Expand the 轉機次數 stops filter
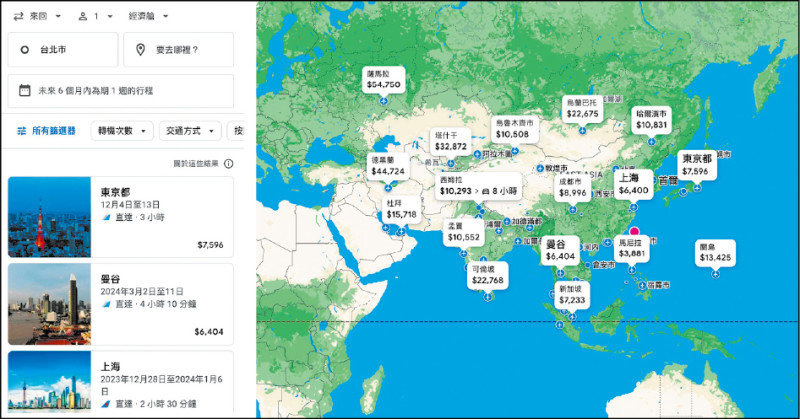Viewport: 800px width, 419px height. [122, 131]
